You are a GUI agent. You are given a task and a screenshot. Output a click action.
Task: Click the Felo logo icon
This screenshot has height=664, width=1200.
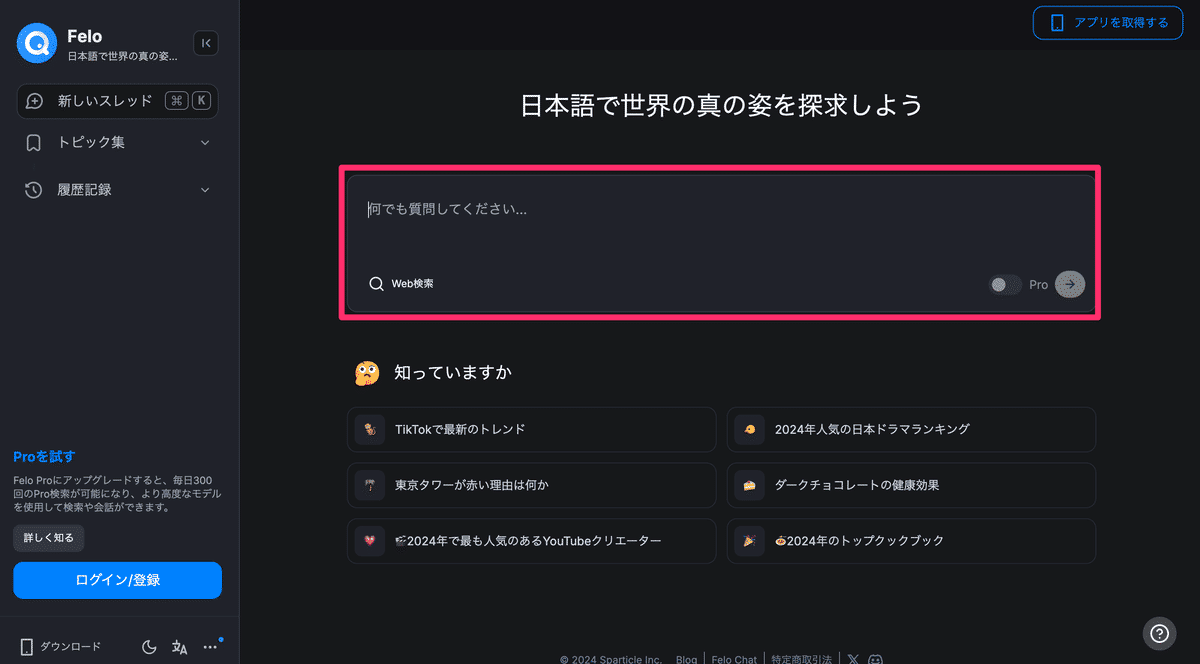click(x=38, y=43)
